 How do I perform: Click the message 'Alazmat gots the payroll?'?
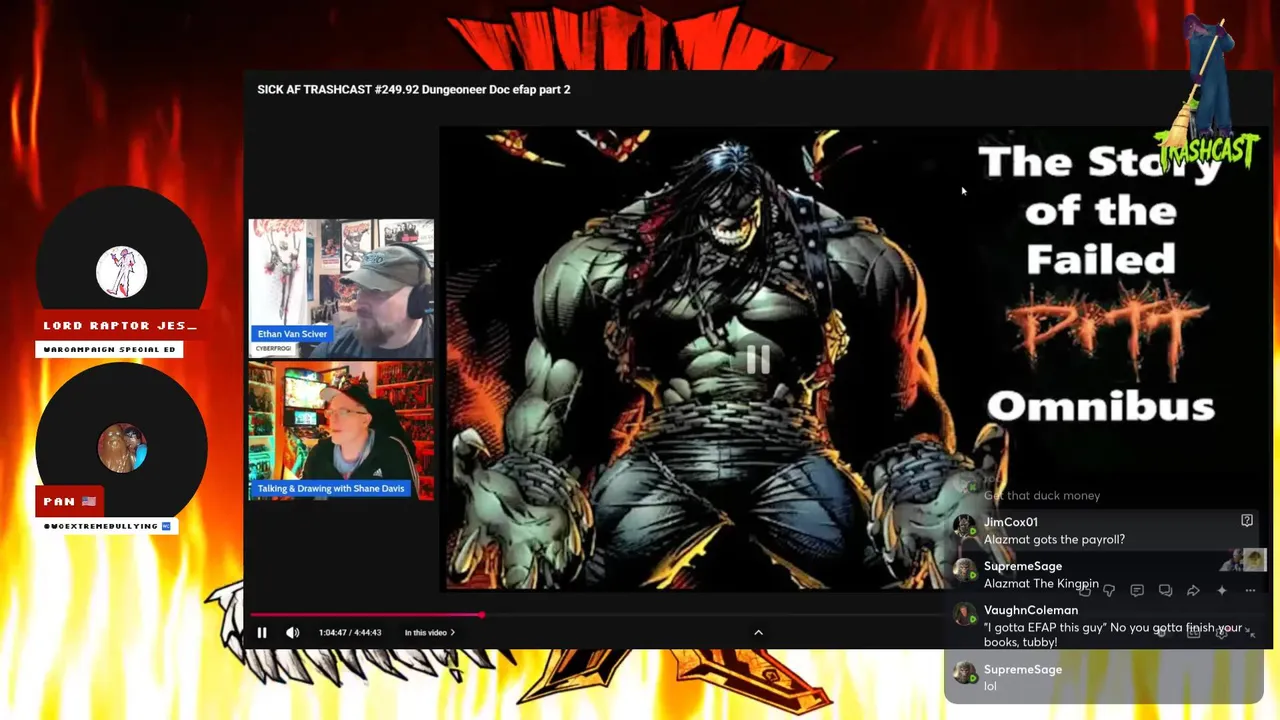tap(1054, 539)
